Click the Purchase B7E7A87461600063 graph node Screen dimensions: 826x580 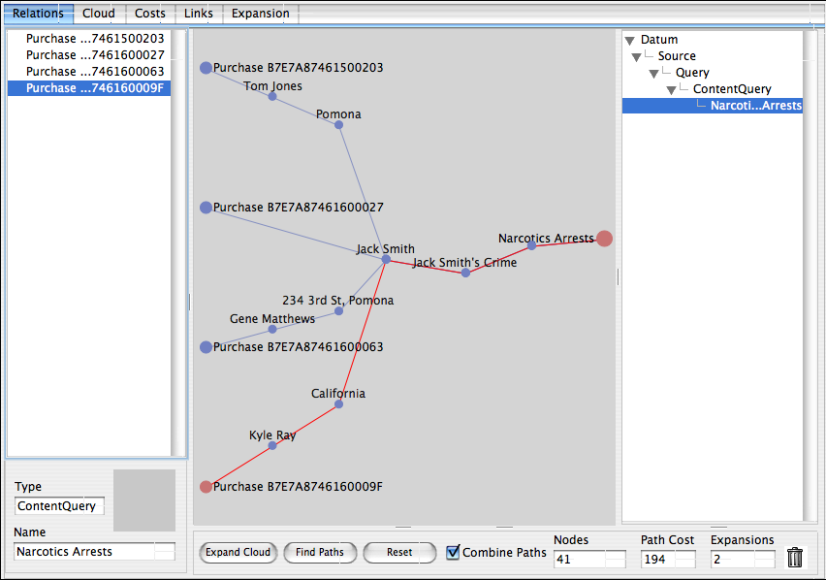point(206,347)
